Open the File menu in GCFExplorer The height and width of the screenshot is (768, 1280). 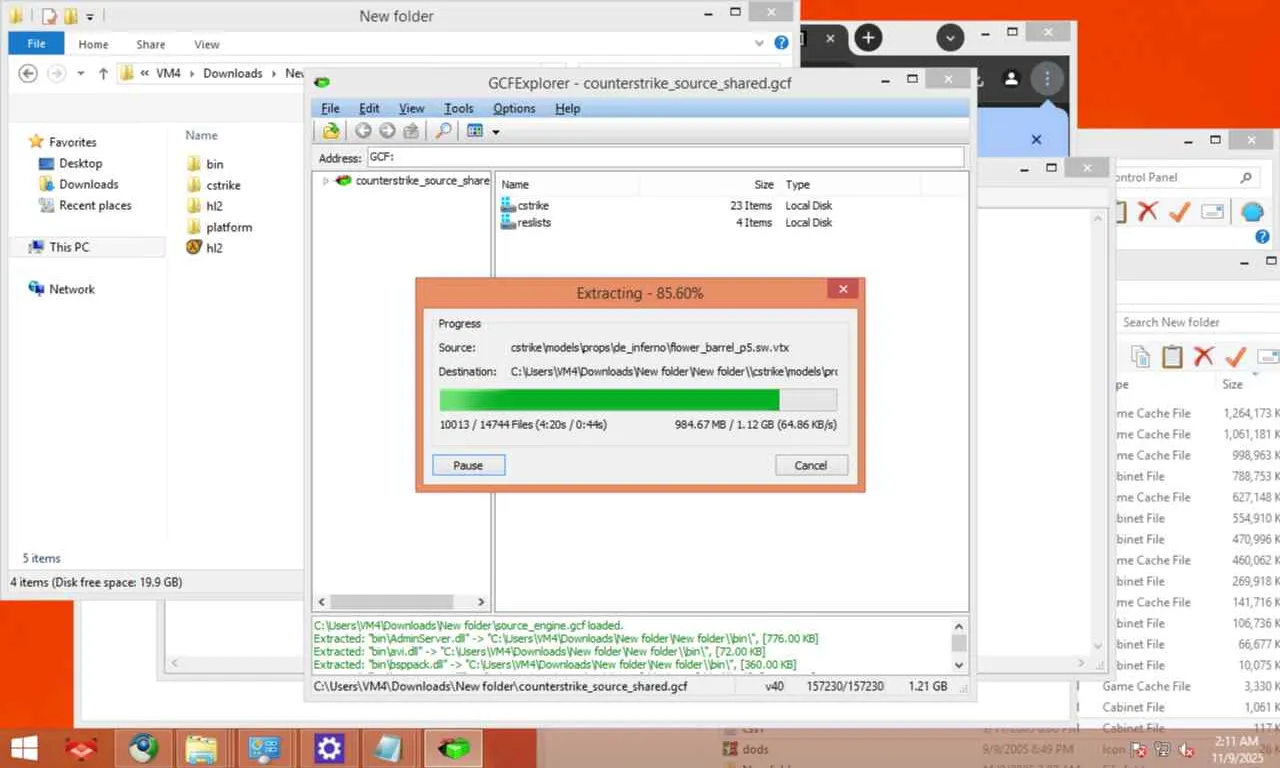(330, 108)
